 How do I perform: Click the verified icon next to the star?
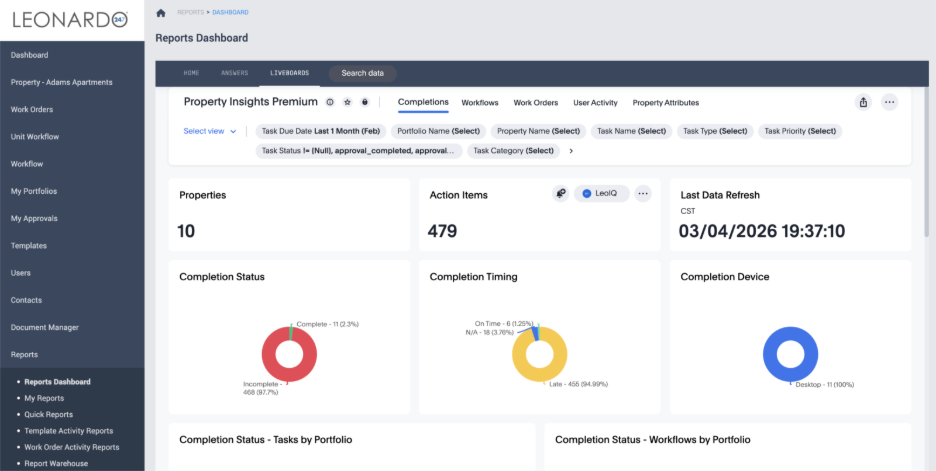[x=365, y=102]
